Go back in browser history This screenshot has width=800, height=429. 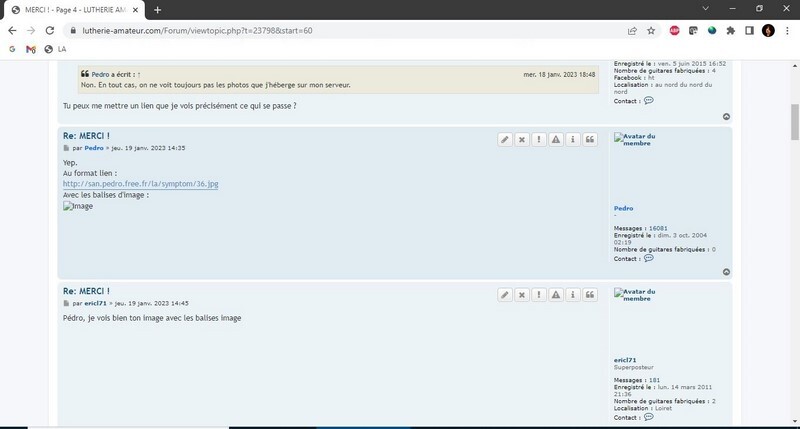12,31
